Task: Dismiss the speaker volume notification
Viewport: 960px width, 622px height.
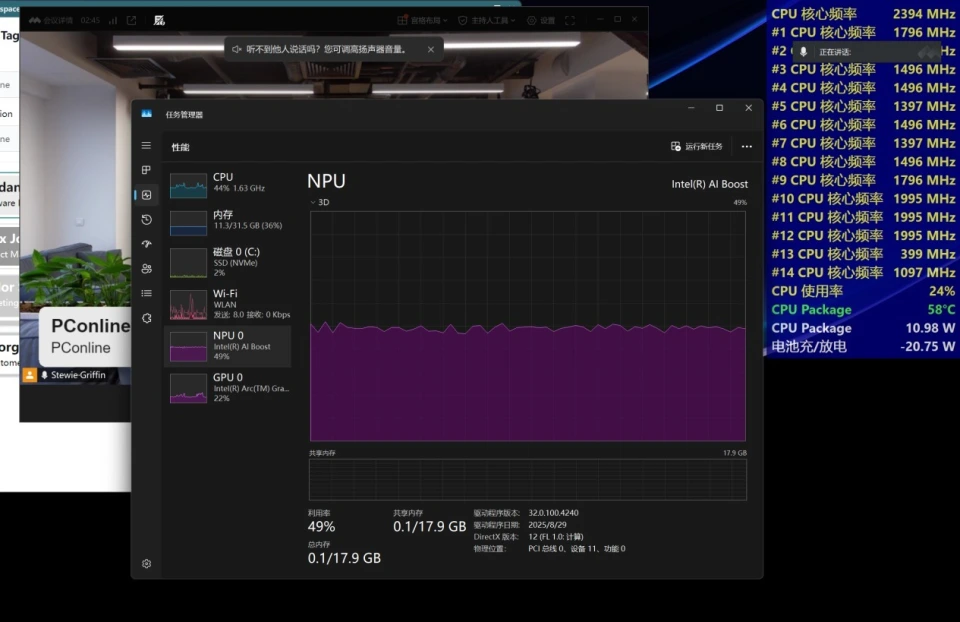Action: pyautogui.click(x=431, y=49)
